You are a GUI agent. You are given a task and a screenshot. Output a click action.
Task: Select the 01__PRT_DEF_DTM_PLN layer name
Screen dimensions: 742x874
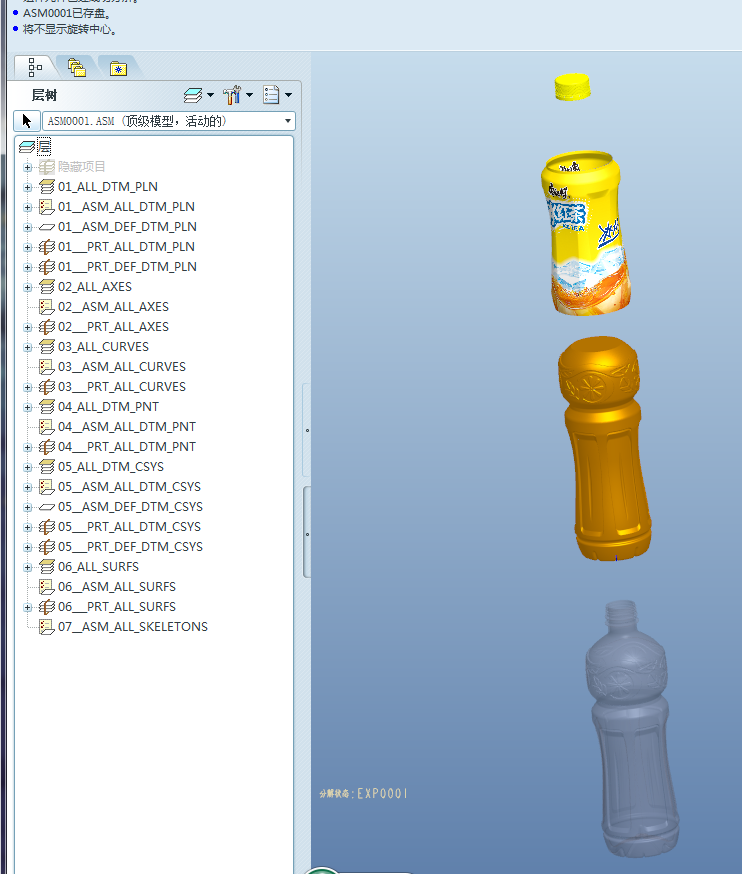127,267
